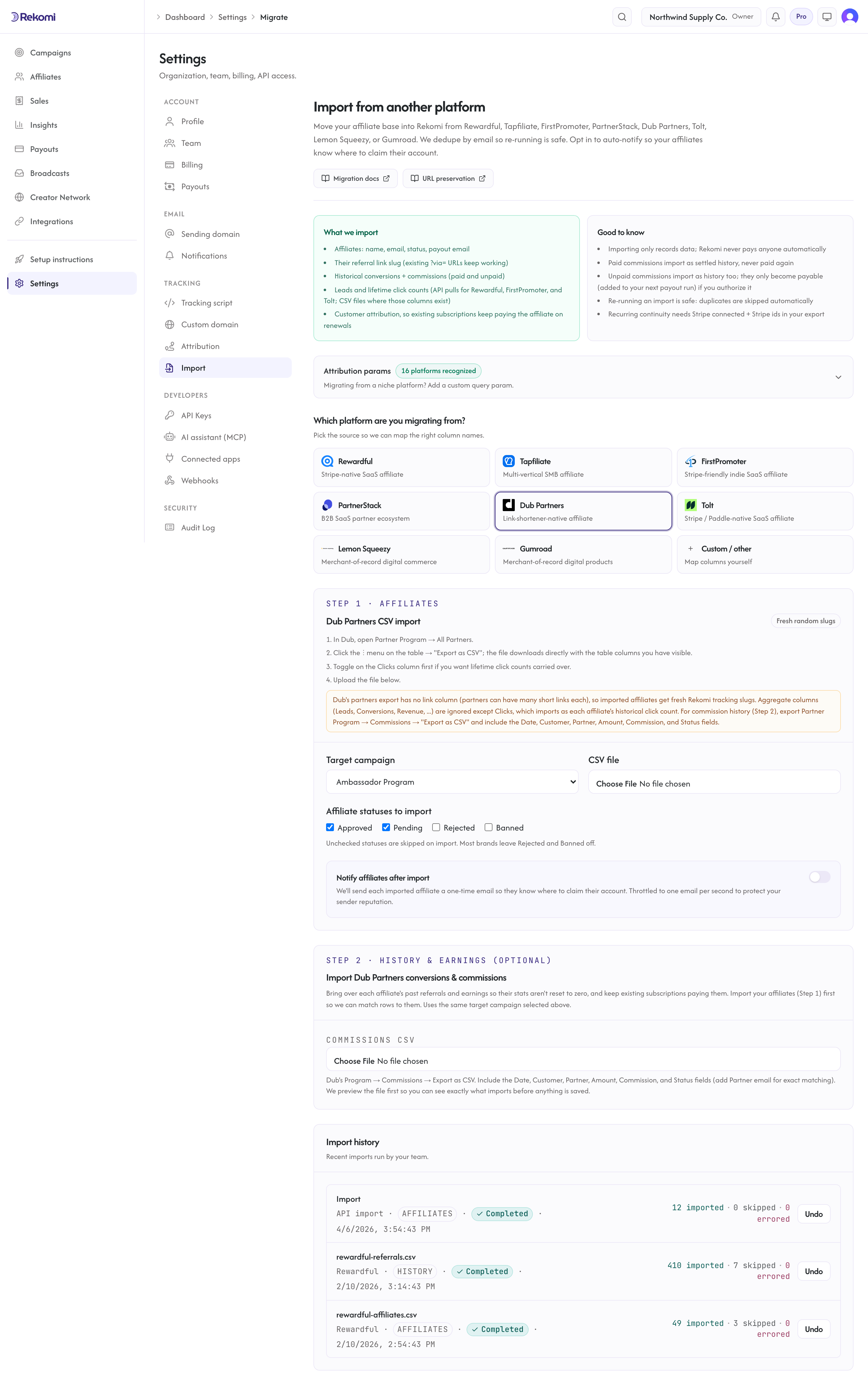The width and height of the screenshot is (868, 1385).
Task: Open Notifications email settings
Action: coord(225,256)
